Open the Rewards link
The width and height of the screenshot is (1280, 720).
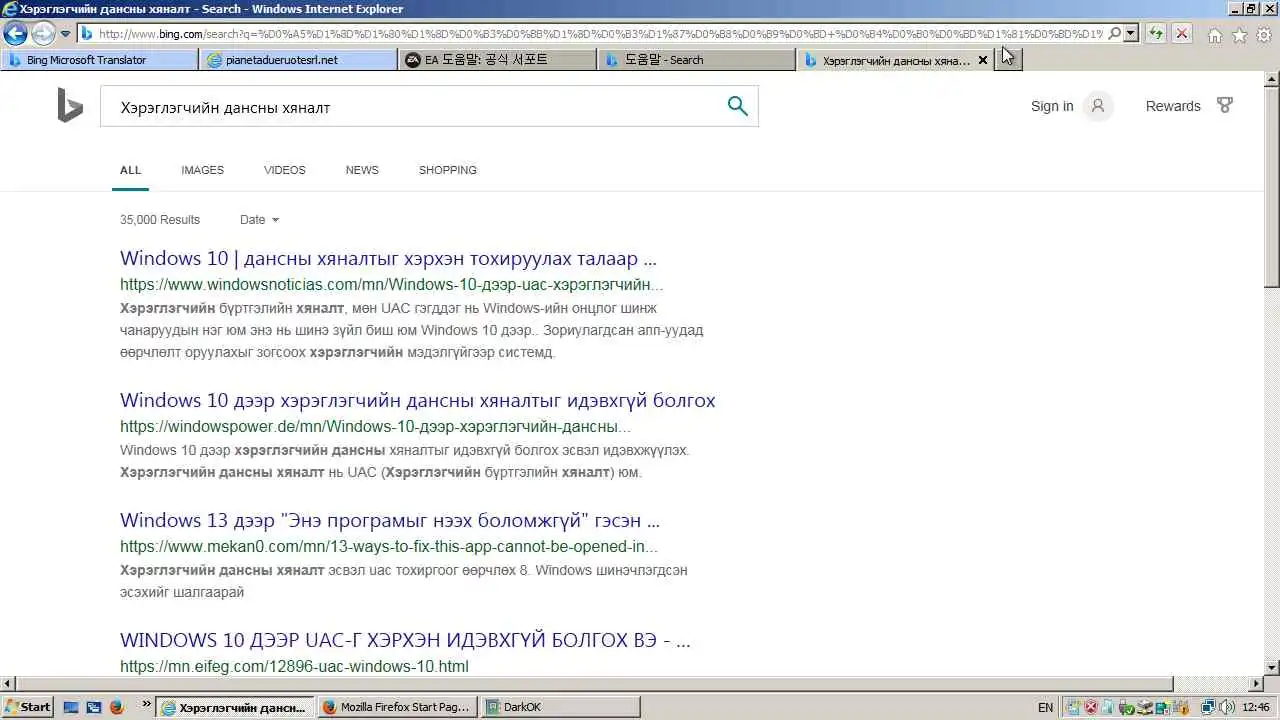tap(1173, 106)
